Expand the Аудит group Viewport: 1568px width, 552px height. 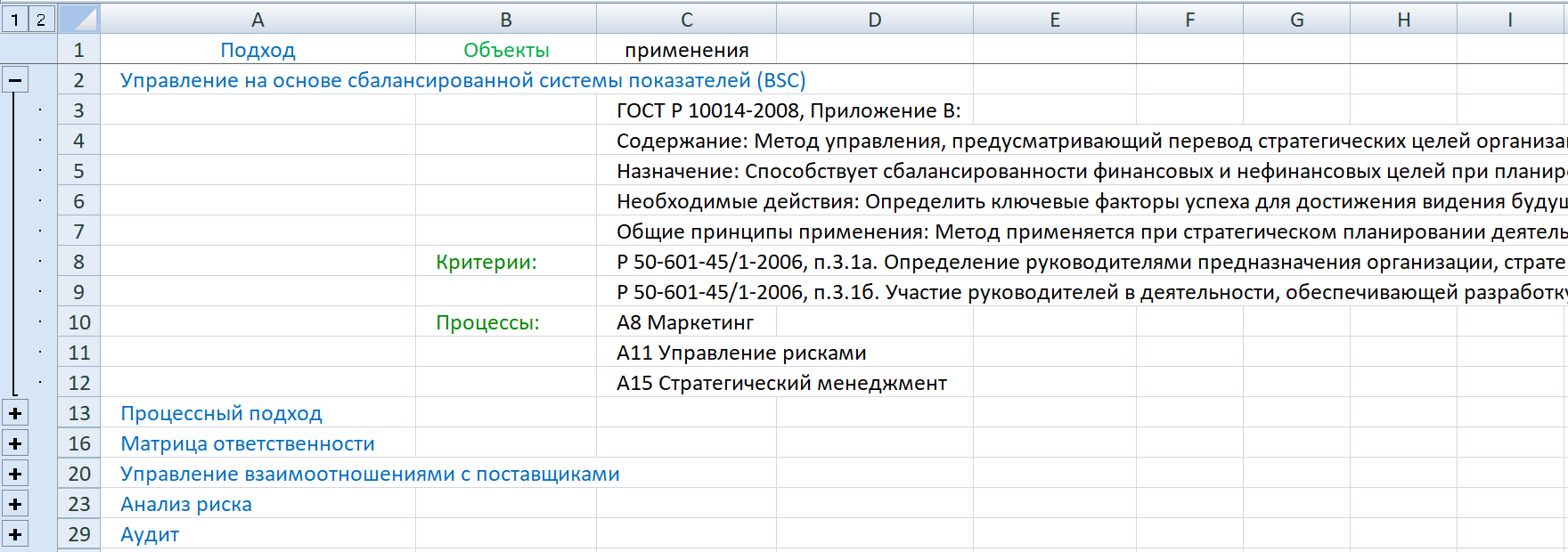click(x=15, y=534)
